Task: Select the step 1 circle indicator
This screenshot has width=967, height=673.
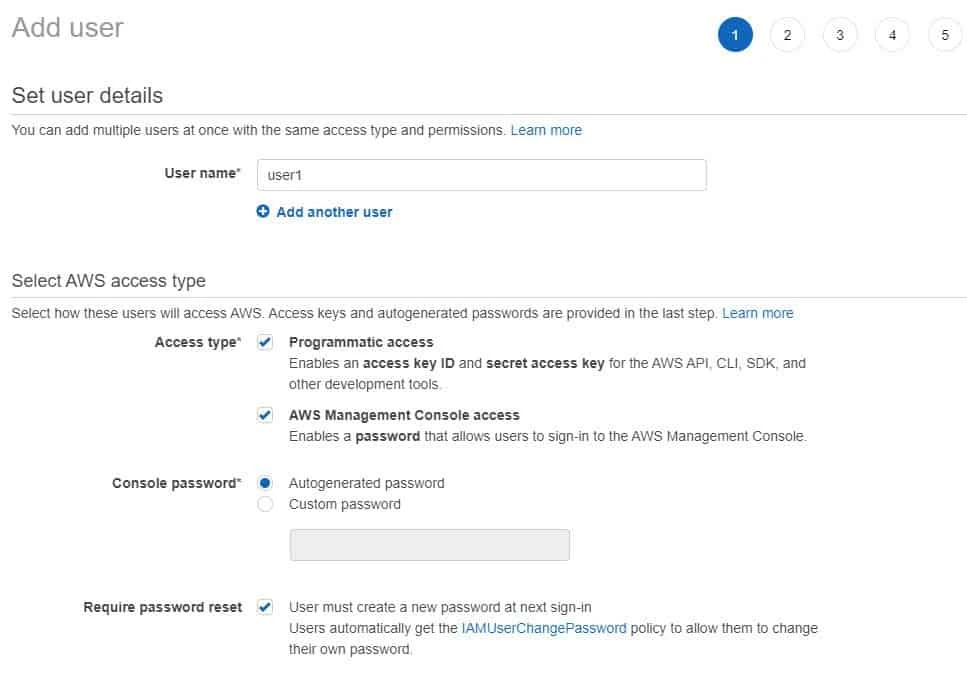Action: point(735,34)
